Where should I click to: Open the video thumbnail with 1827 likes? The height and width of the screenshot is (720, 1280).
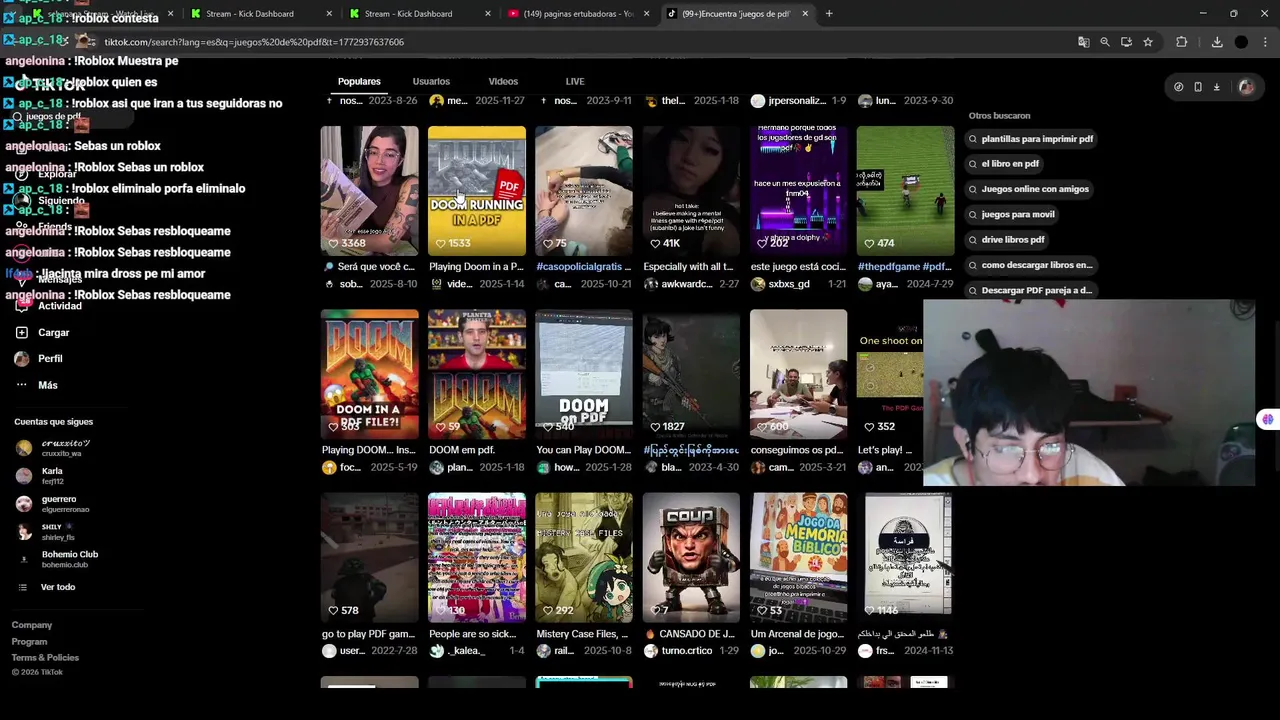coord(692,374)
